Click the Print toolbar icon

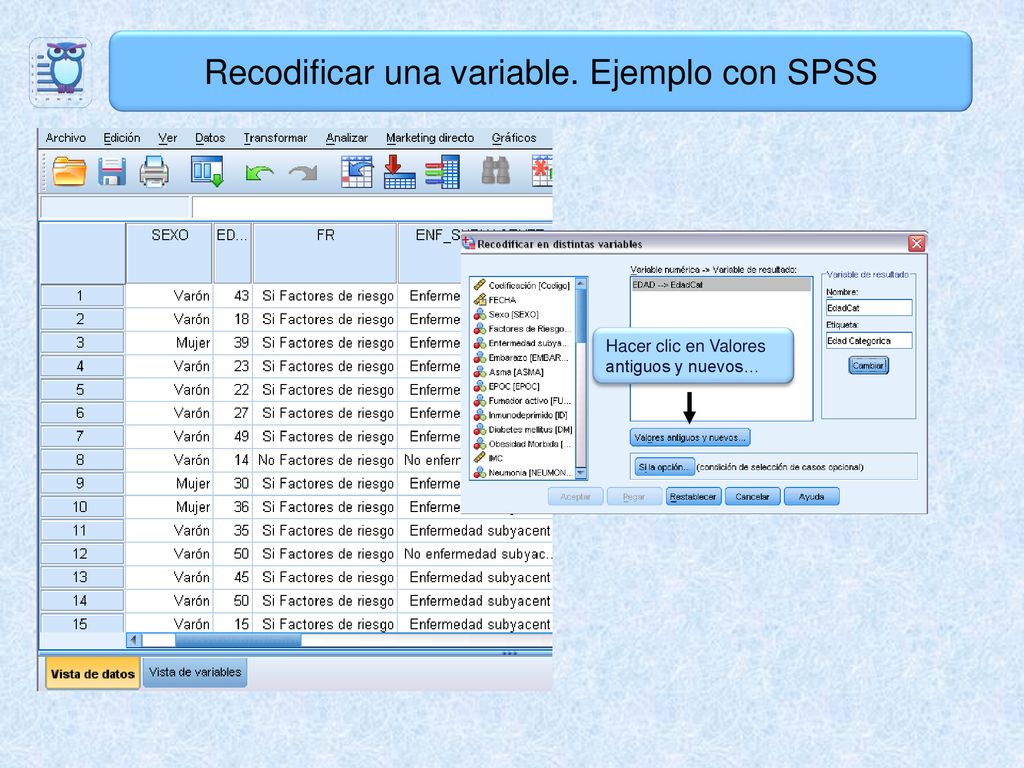tap(154, 172)
